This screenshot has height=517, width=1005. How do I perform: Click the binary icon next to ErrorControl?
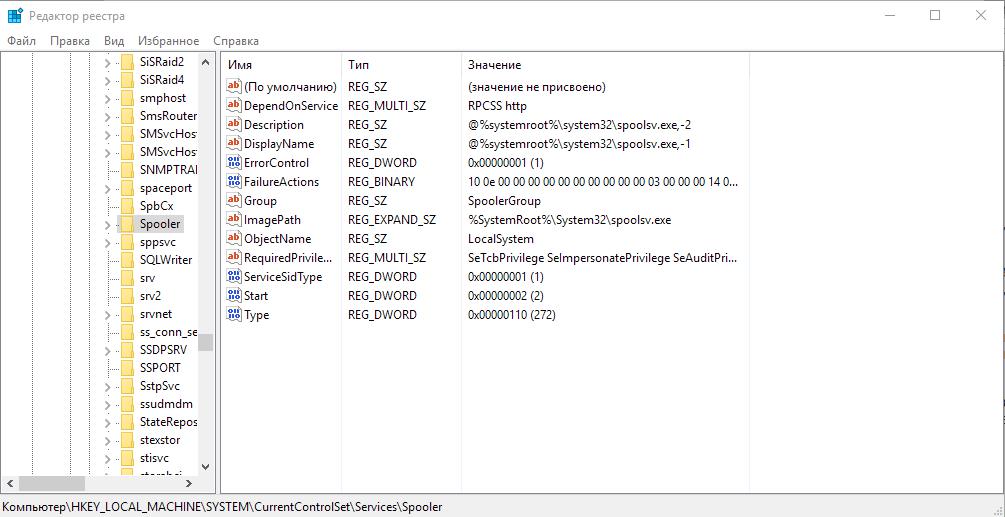234,163
